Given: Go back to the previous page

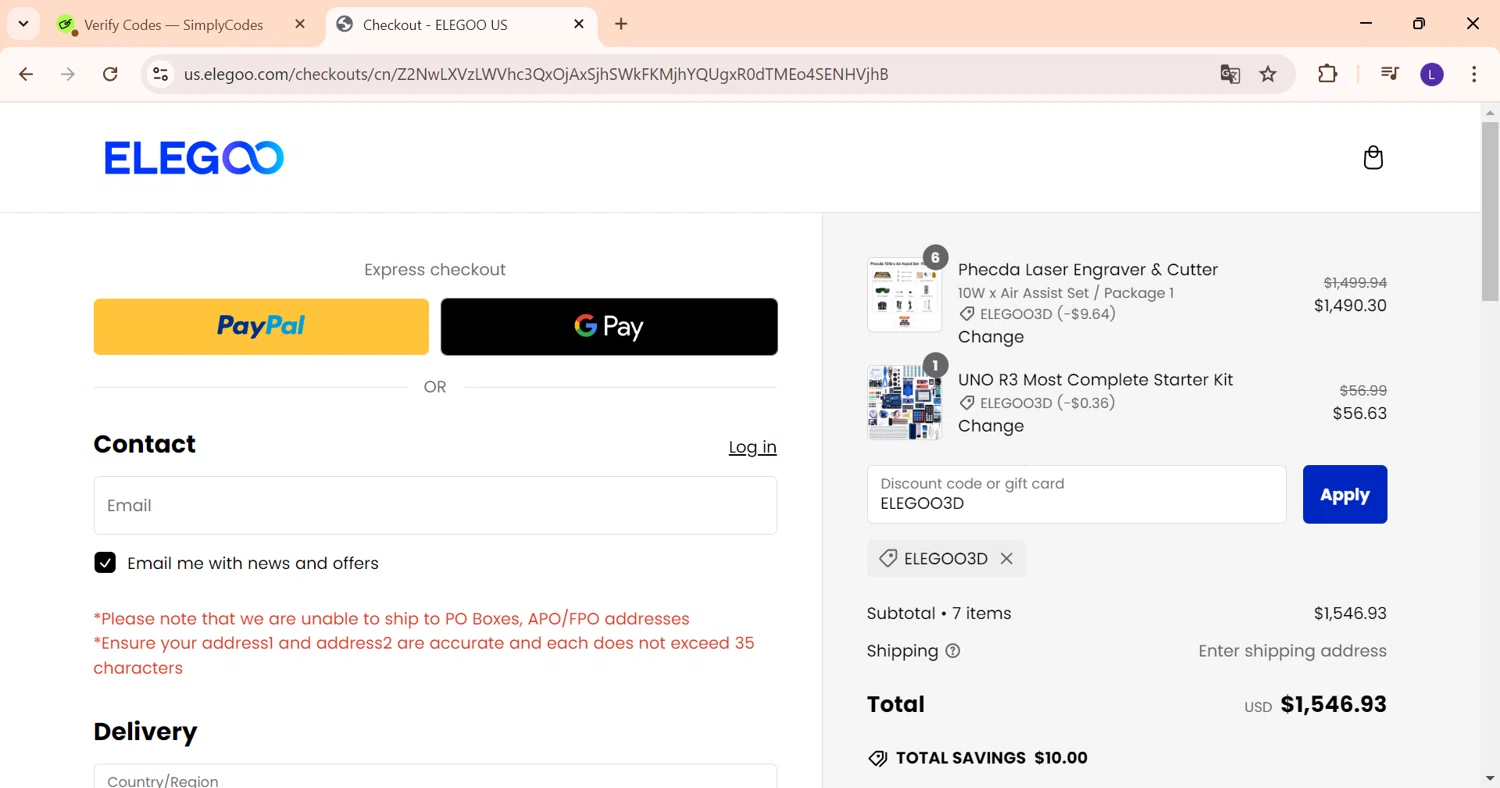Looking at the screenshot, I should [x=27, y=74].
